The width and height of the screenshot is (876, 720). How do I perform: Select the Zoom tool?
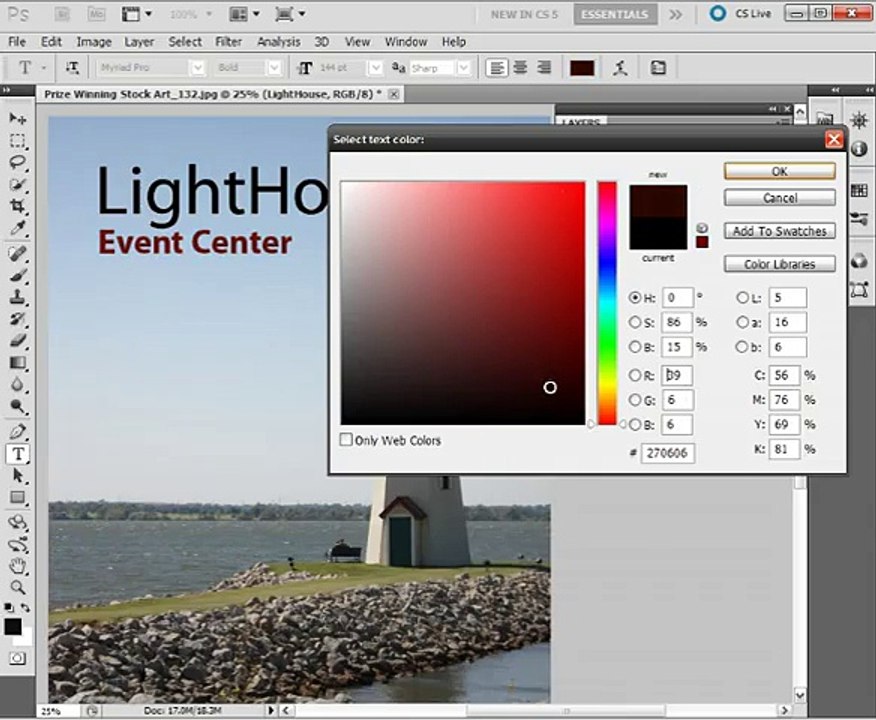pyautogui.click(x=18, y=587)
